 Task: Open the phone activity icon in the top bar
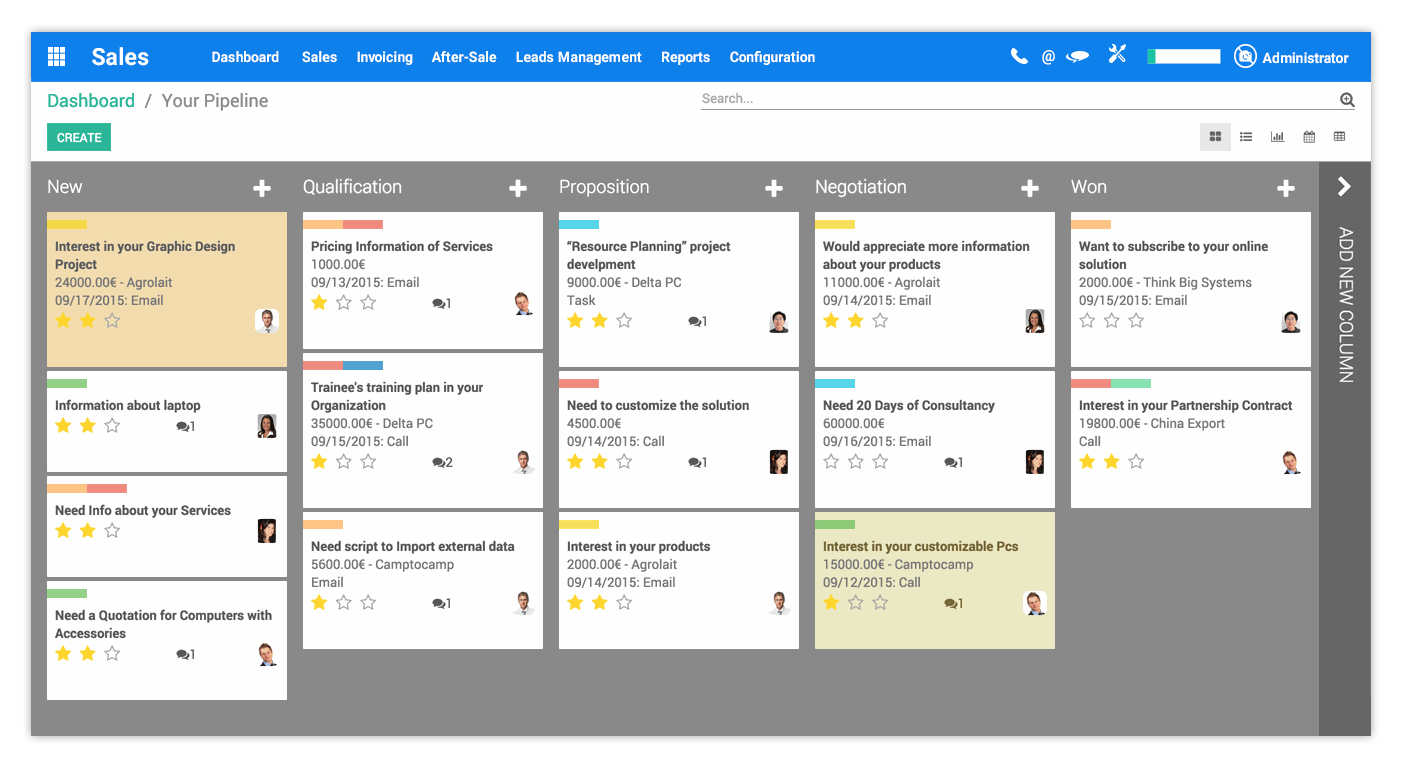[x=1019, y=57]
